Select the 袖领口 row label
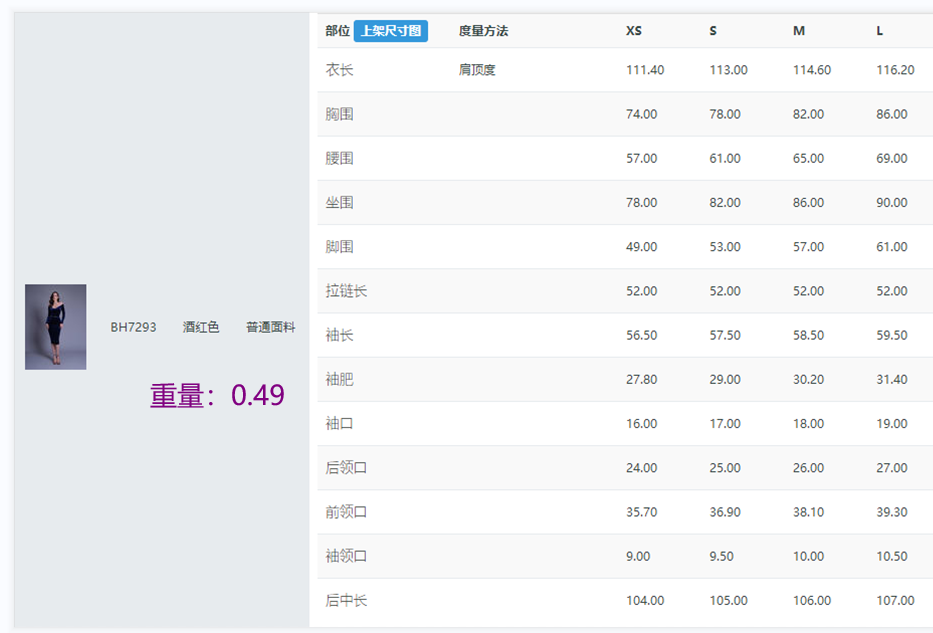933x633 pixels. coord(346,556)
